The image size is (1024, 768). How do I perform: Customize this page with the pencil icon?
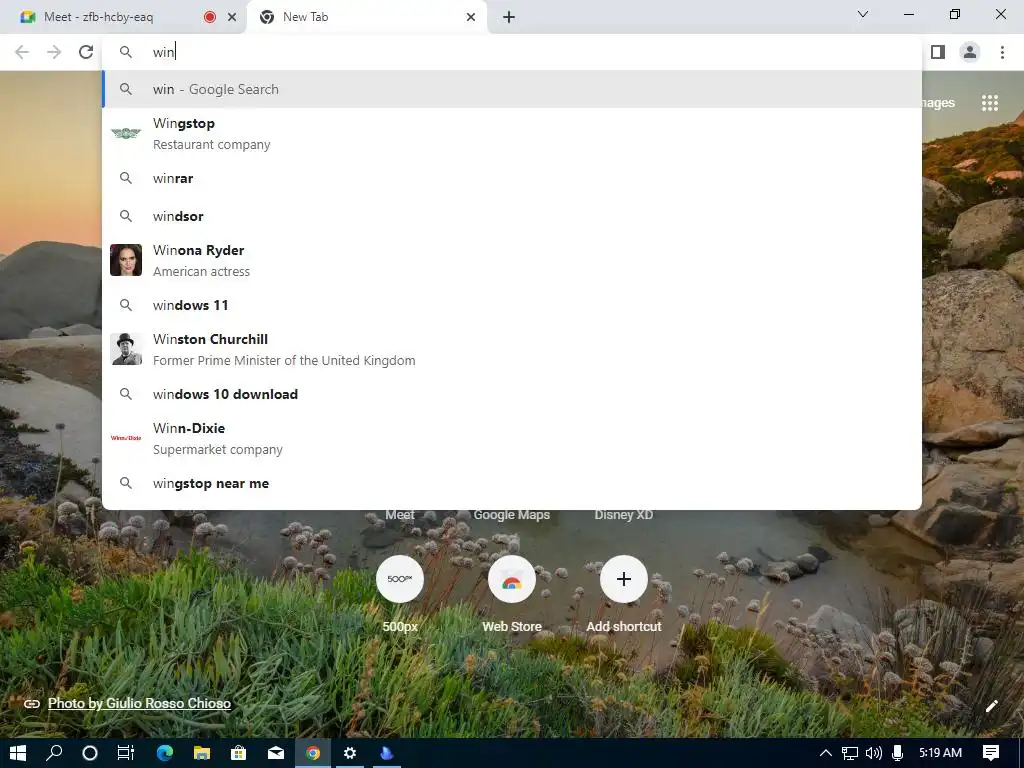(992, 705)
